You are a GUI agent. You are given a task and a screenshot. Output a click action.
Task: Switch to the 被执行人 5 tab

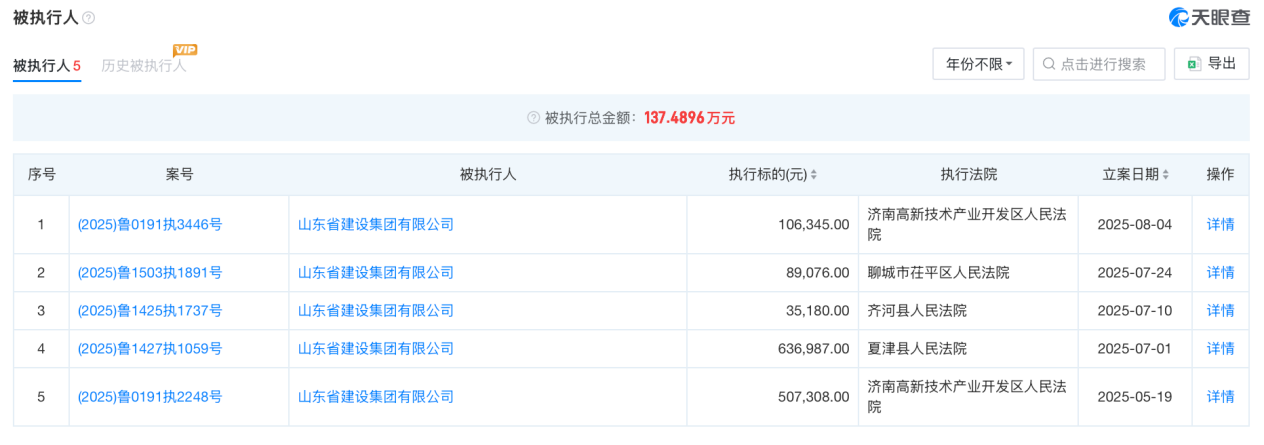point(46,66)
